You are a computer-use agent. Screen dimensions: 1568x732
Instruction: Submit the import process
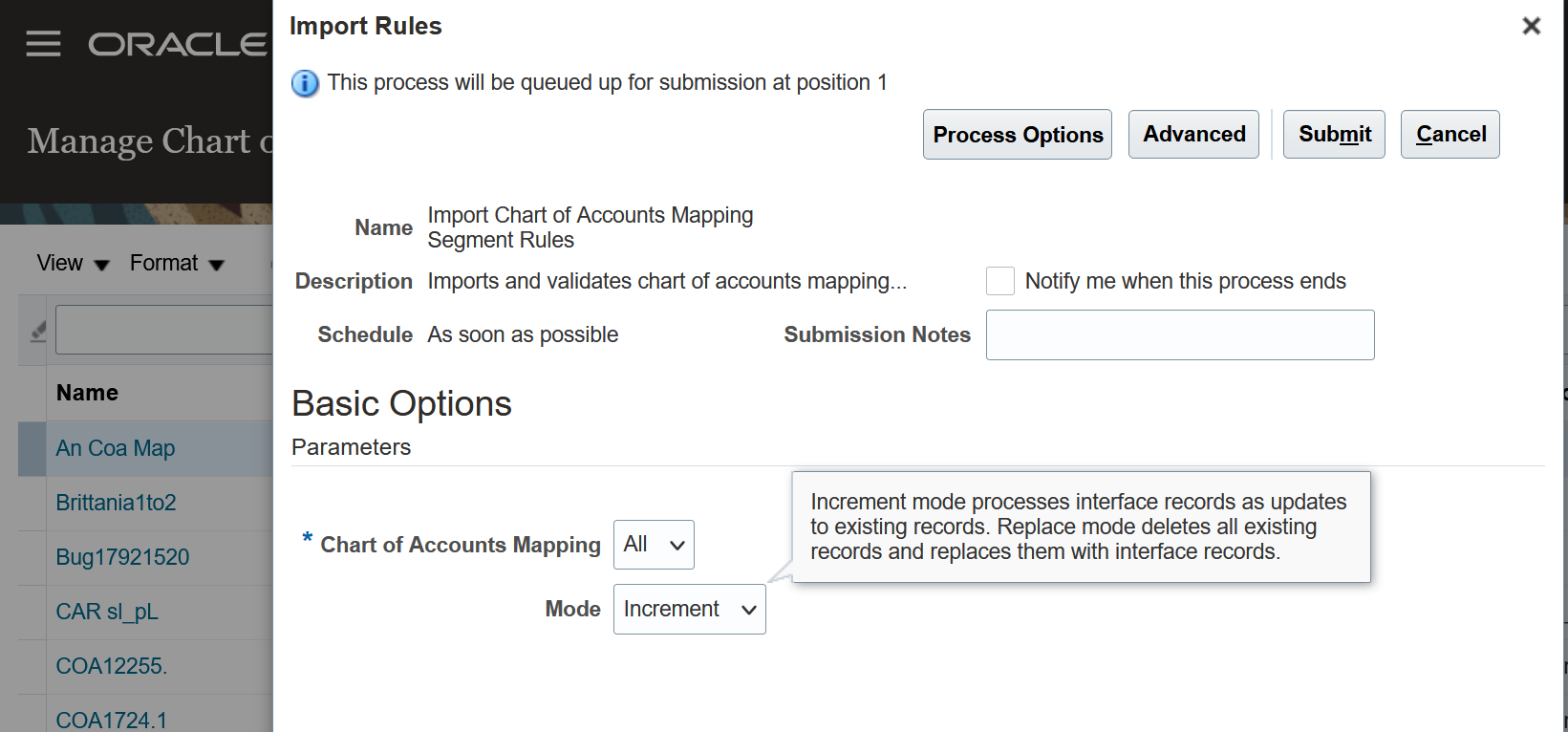point(1334,135)
